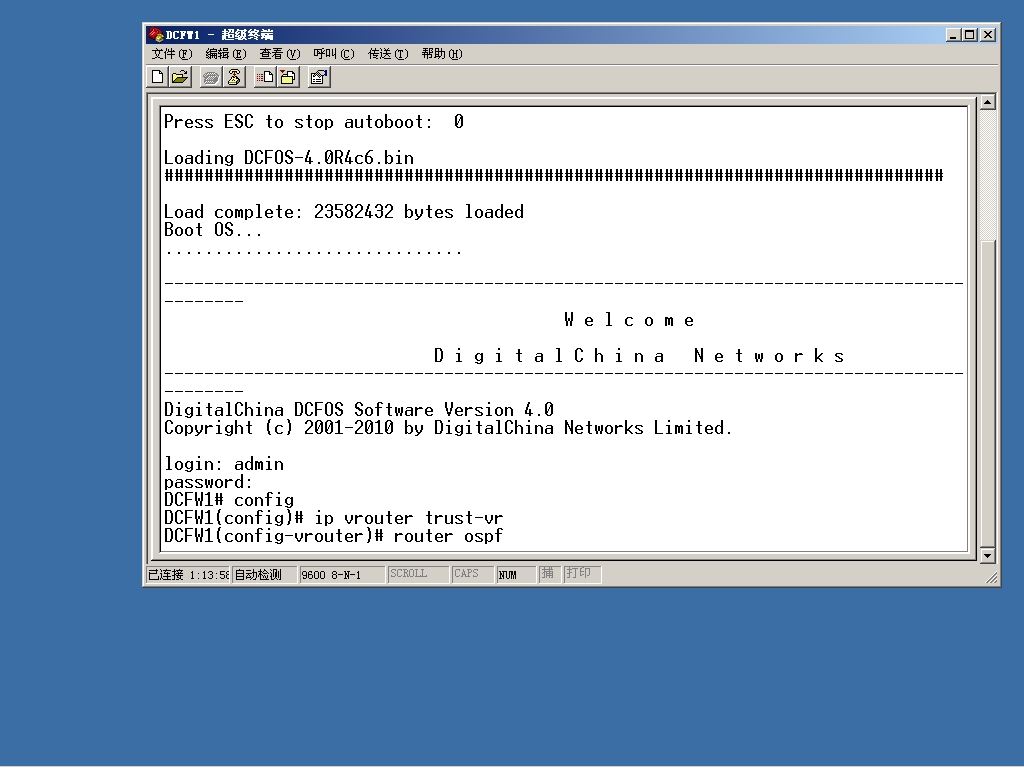Click the 'DCFW1# config' line
This screenshot has height=768, width=1024.
pos(229,500)
